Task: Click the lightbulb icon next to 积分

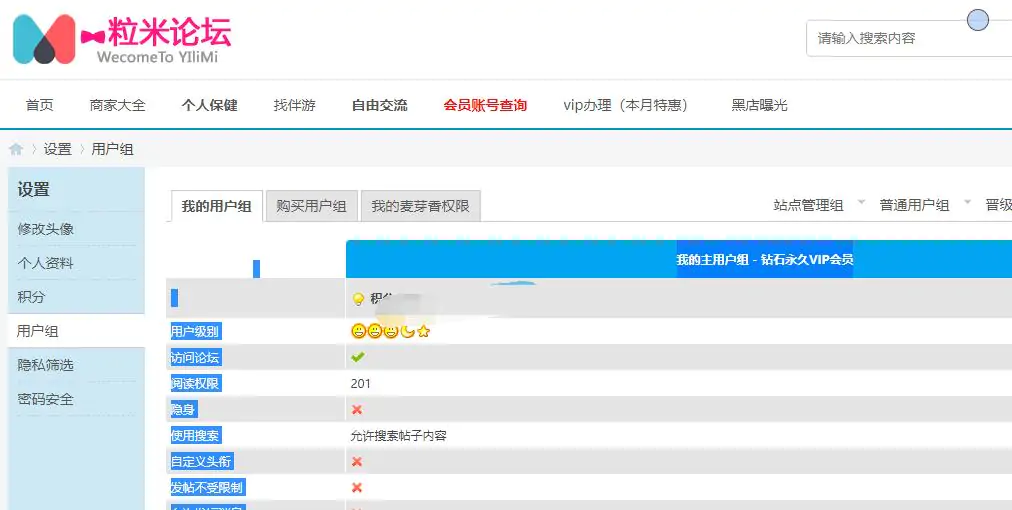Action: tap(358, 299)
